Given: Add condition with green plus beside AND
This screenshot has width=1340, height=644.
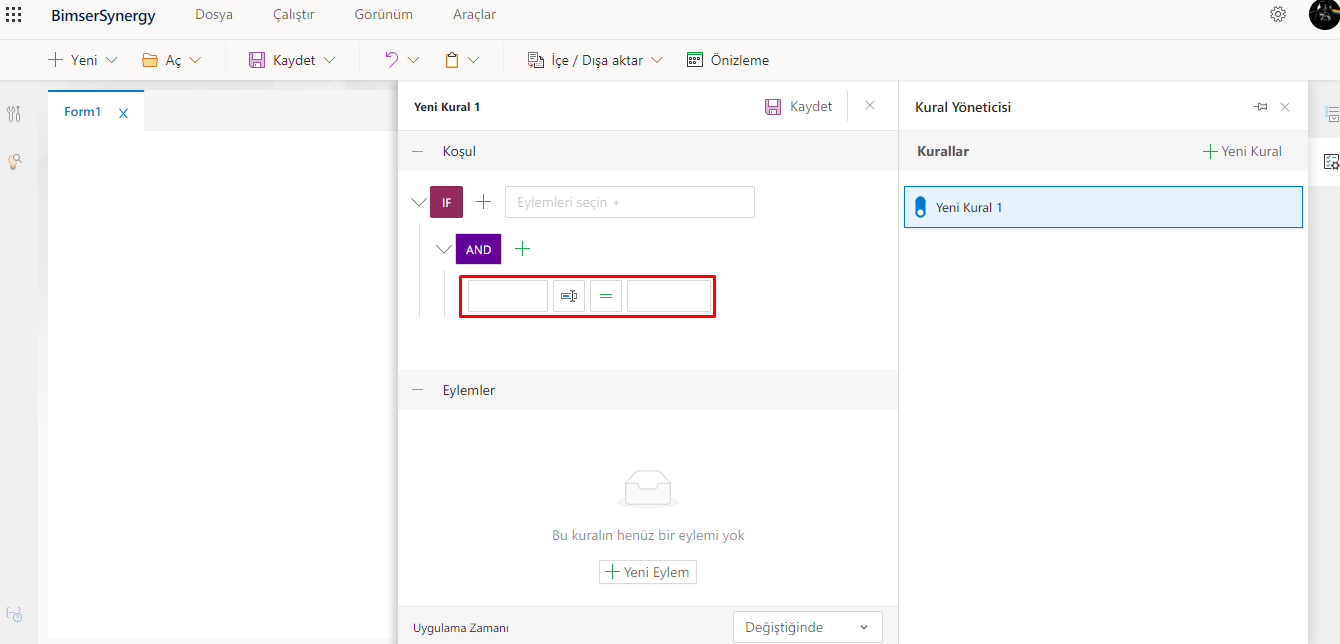Looking at the screenshot, I should (522, 248).
